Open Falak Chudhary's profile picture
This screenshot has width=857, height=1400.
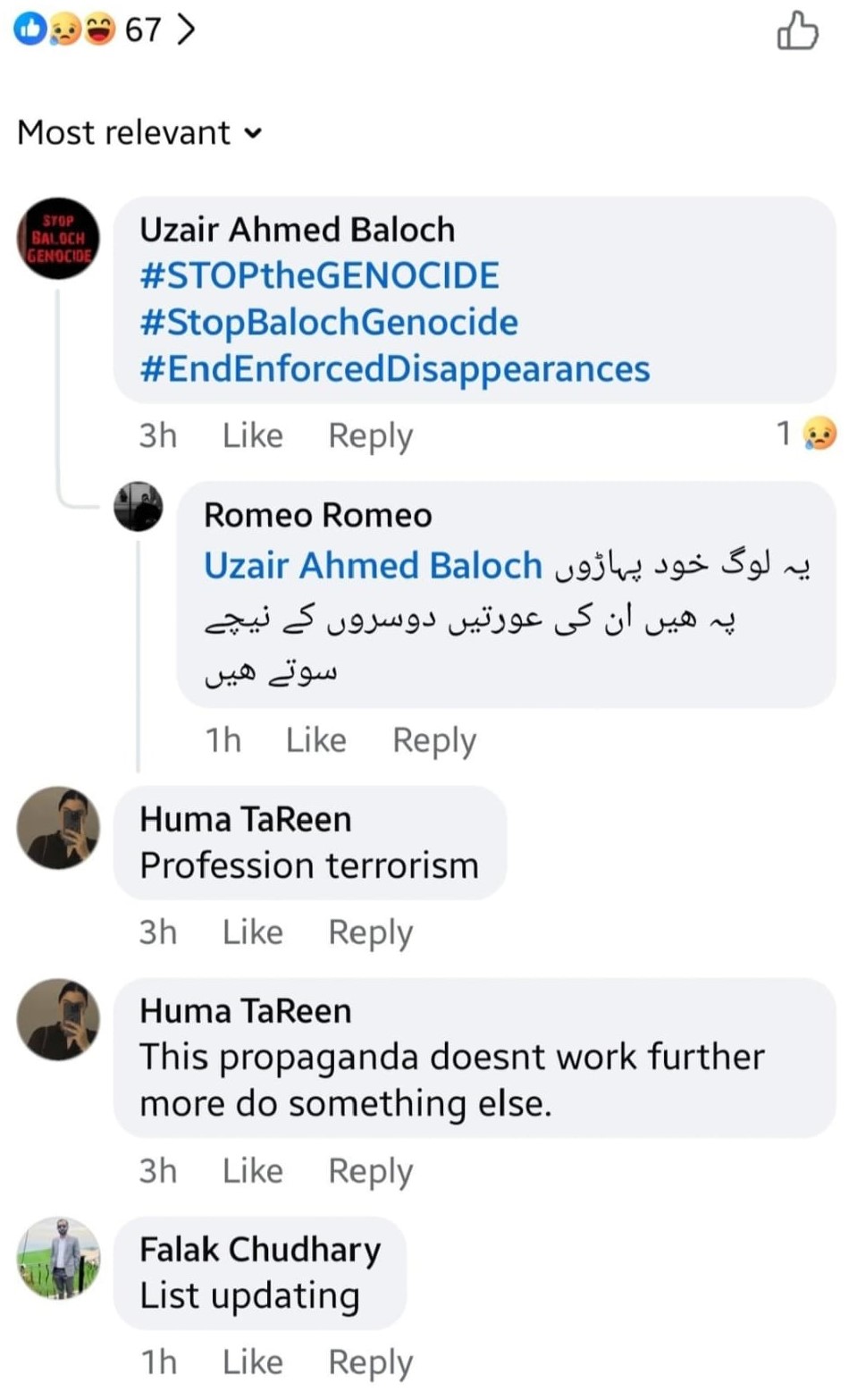click(59, 1258)
